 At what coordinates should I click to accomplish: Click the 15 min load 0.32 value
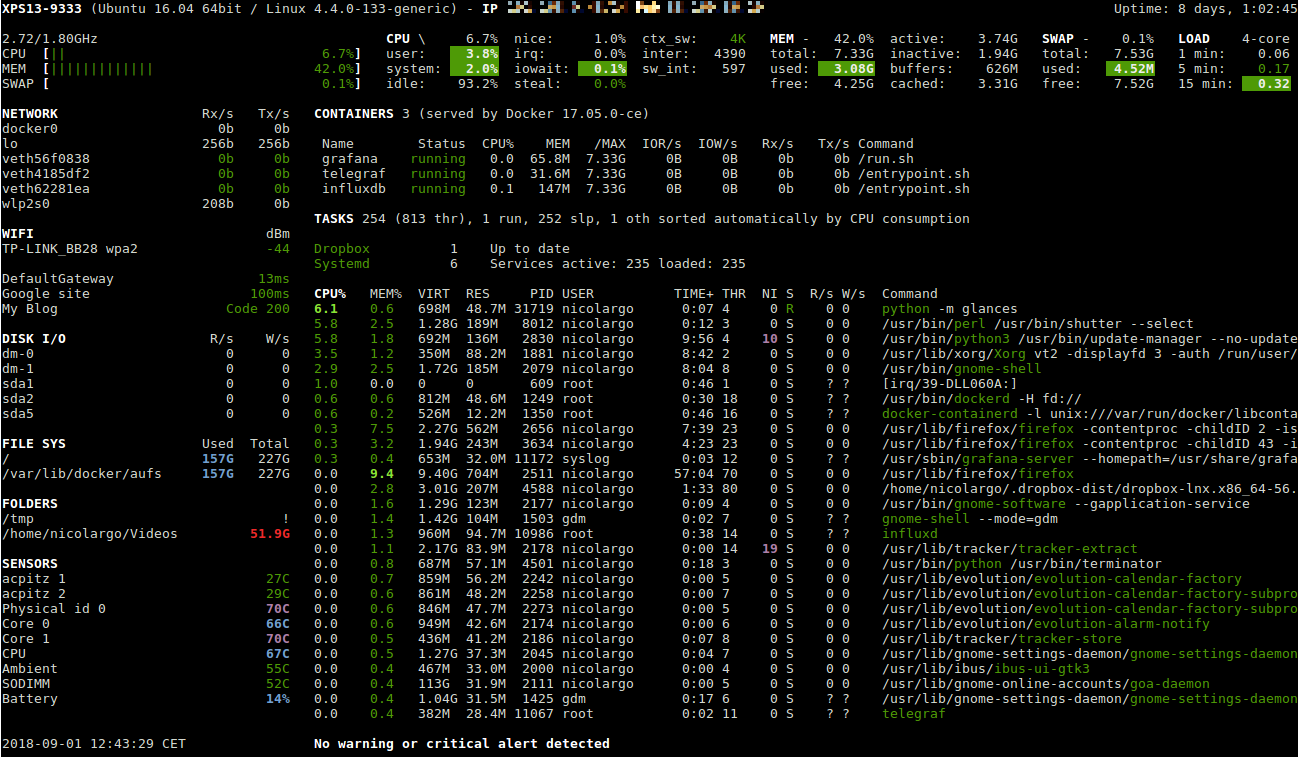[x=1266, y=84]
